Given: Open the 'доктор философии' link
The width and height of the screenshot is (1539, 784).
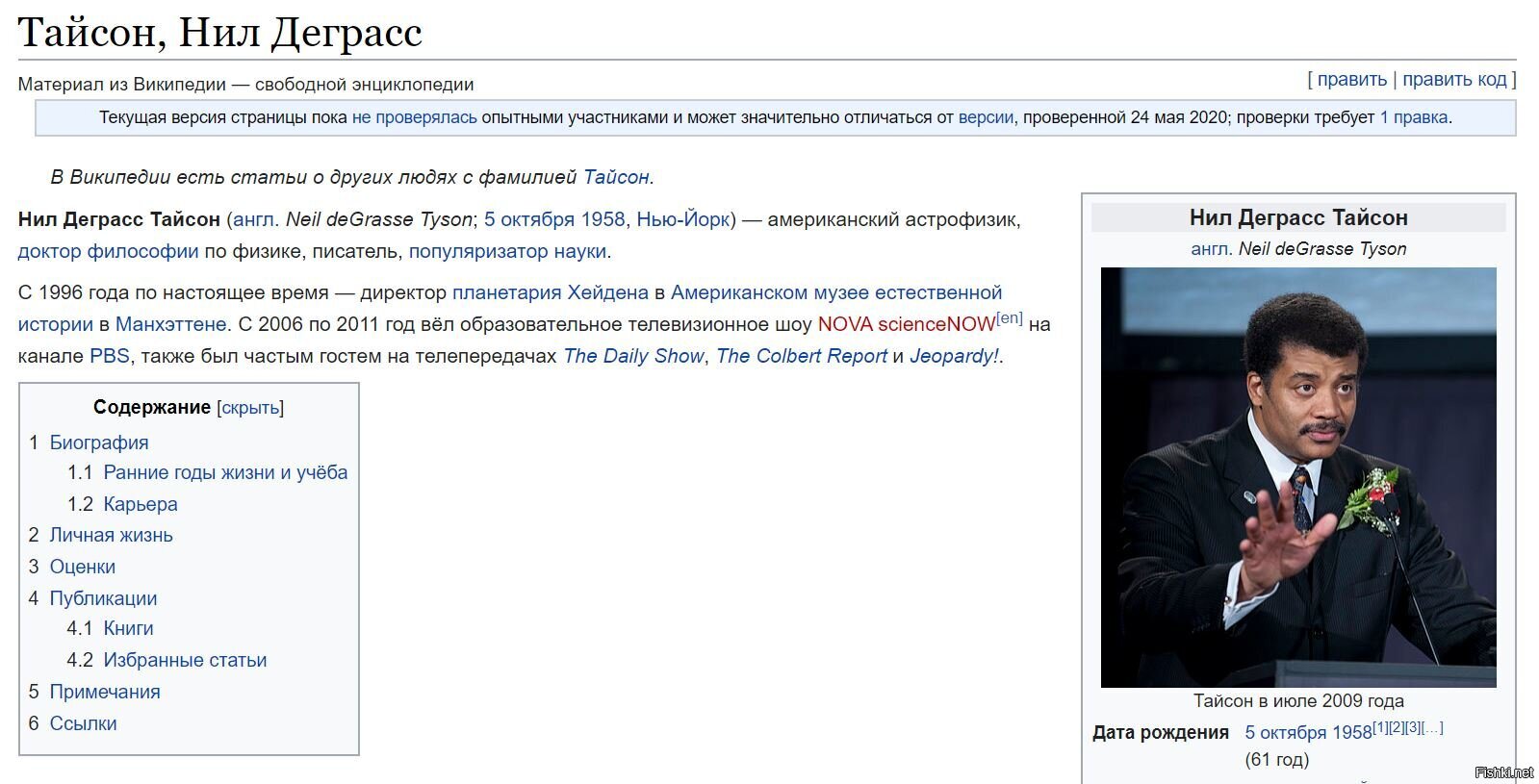Looking at the screenshot, I should [x=108, y=251].
